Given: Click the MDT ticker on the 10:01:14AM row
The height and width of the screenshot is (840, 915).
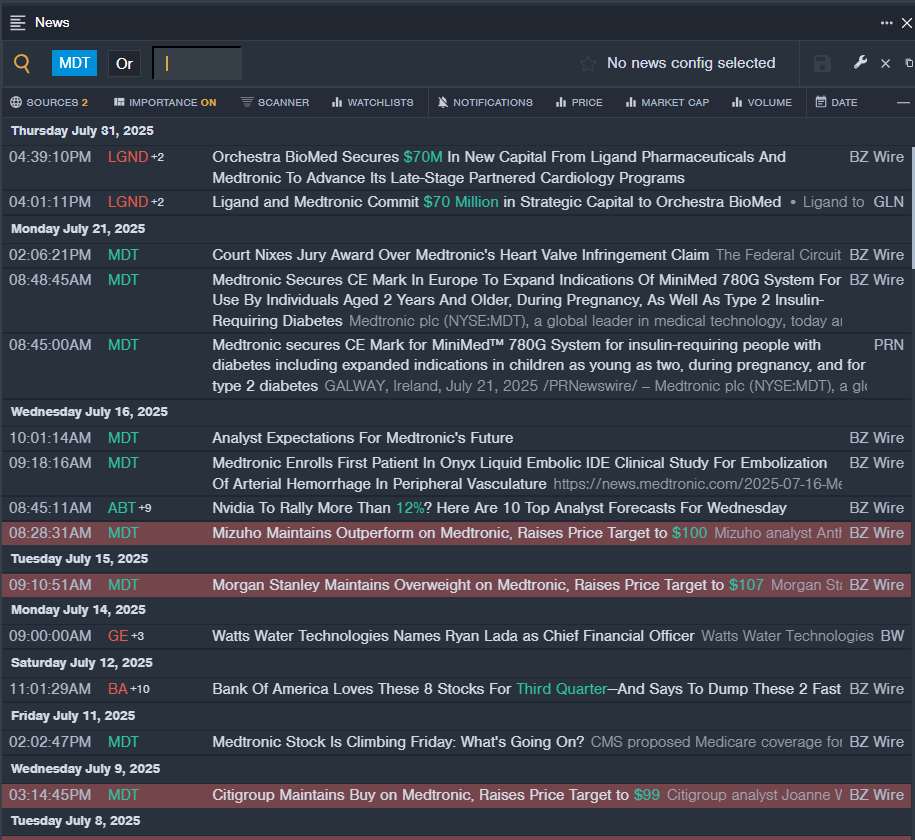Looking at the screenshot, I should pos(123,438).
